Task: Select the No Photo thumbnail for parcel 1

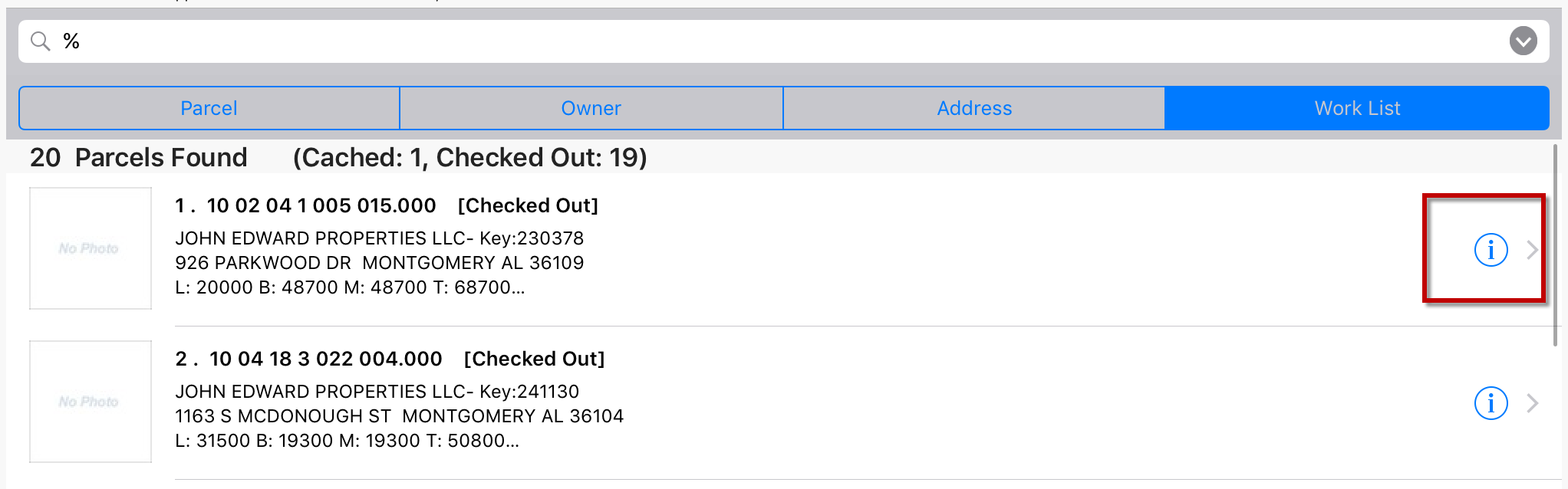Action: click(91, 248)
